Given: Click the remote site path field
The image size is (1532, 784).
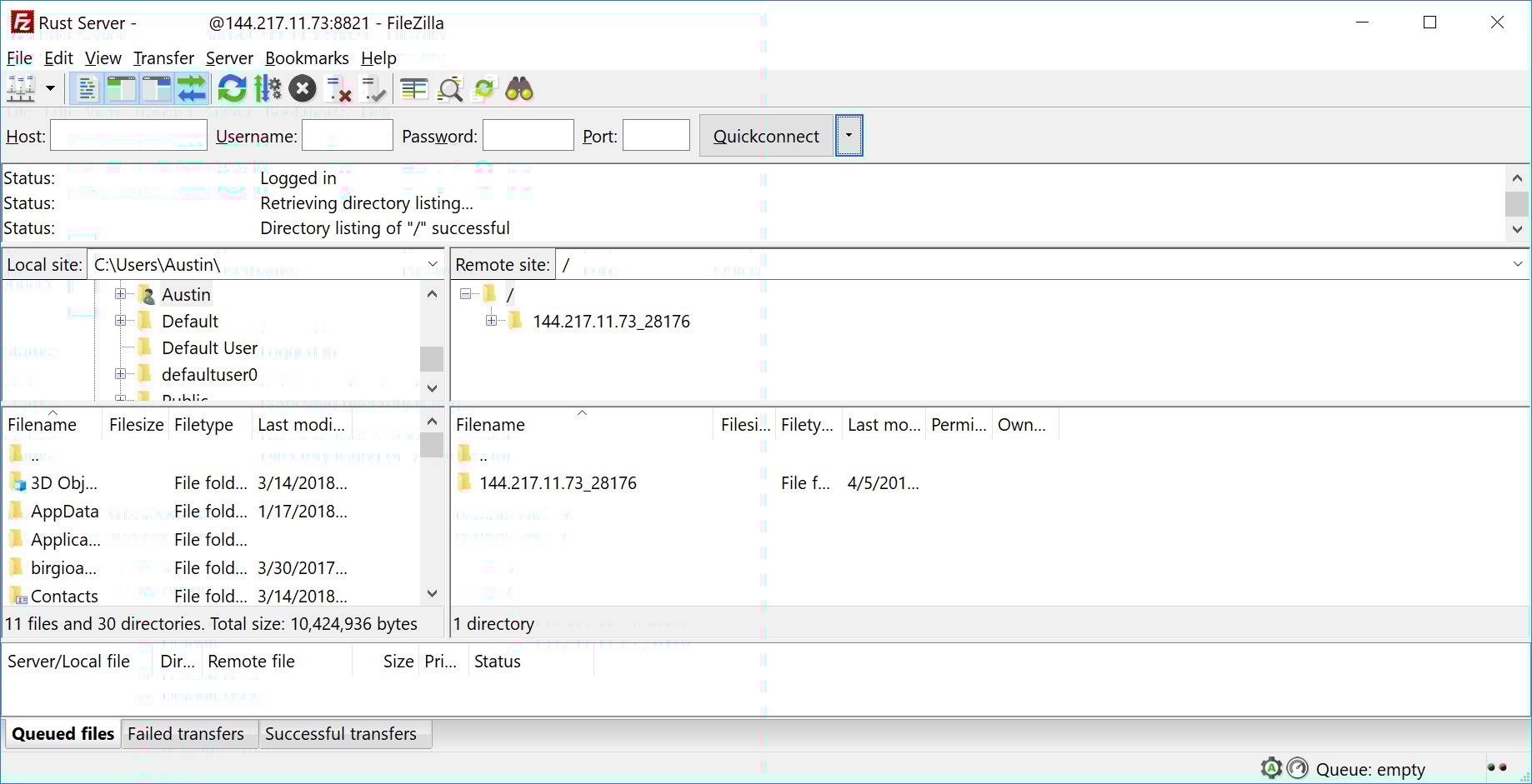Looking at the screenshot, I should tap(1032, 264).
